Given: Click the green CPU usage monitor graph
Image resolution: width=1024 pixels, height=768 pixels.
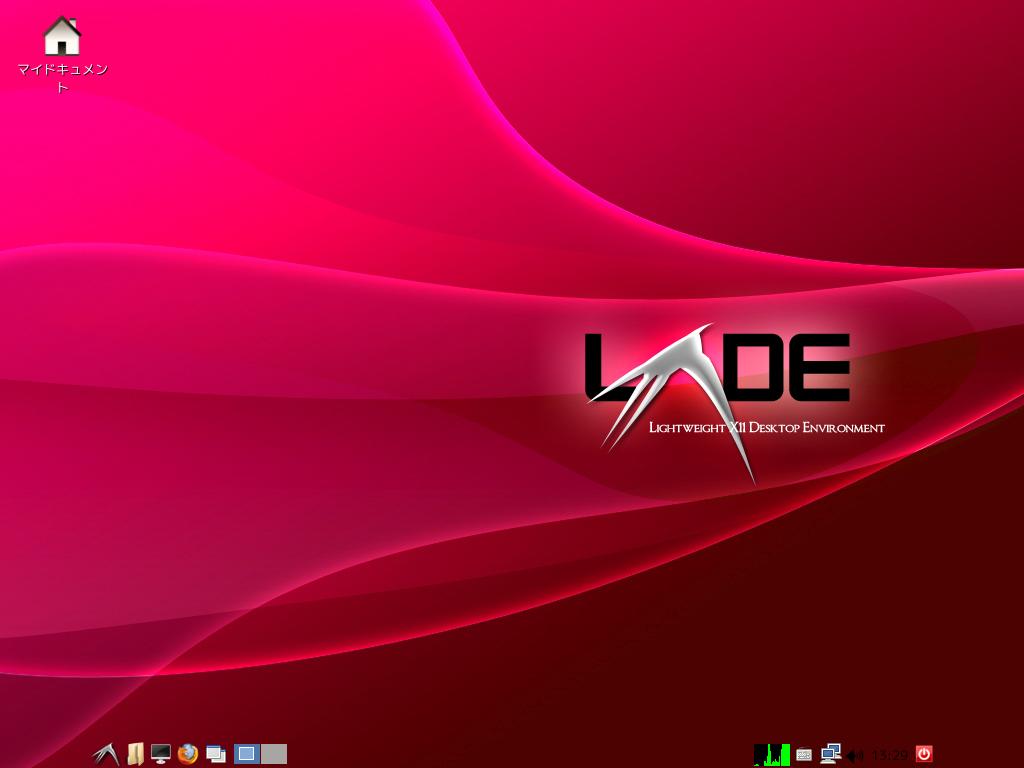Looking at the screenshot, I should [772, 754].
